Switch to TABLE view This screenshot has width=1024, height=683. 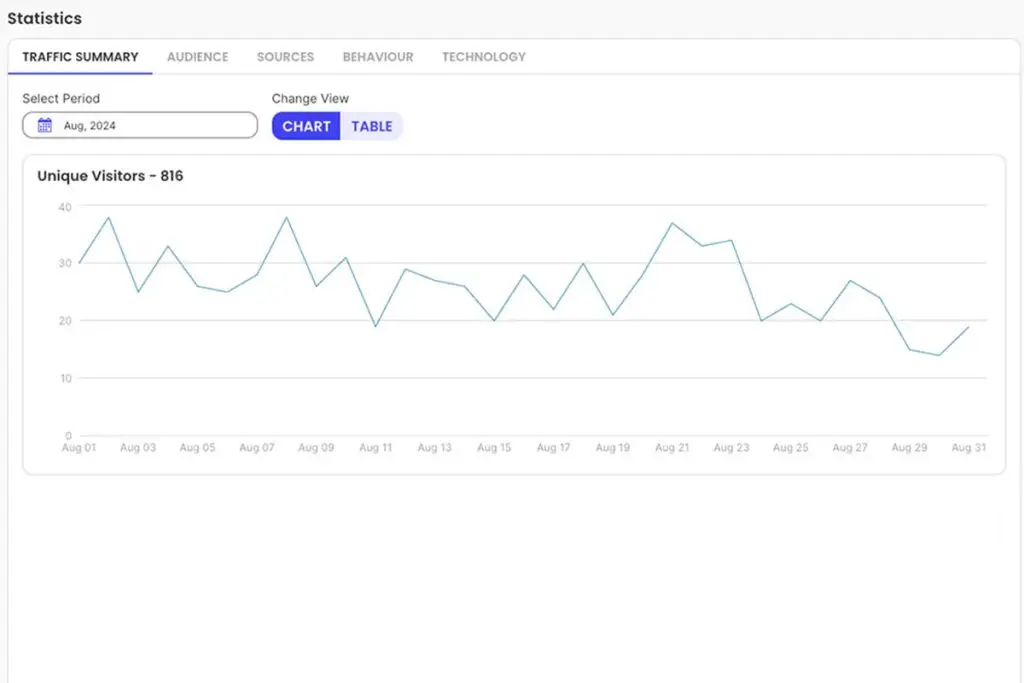click(372, 126)
